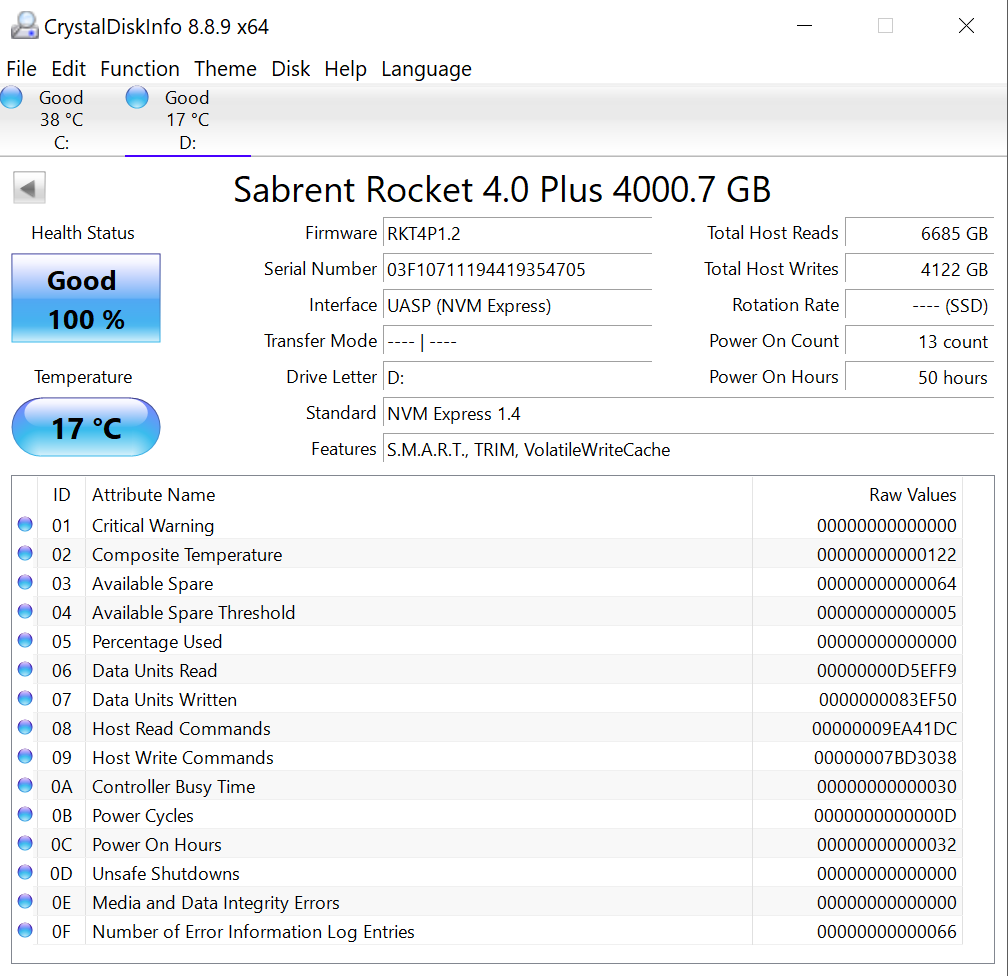
Task: Open the Disk menu
Action: click(291, 69)
